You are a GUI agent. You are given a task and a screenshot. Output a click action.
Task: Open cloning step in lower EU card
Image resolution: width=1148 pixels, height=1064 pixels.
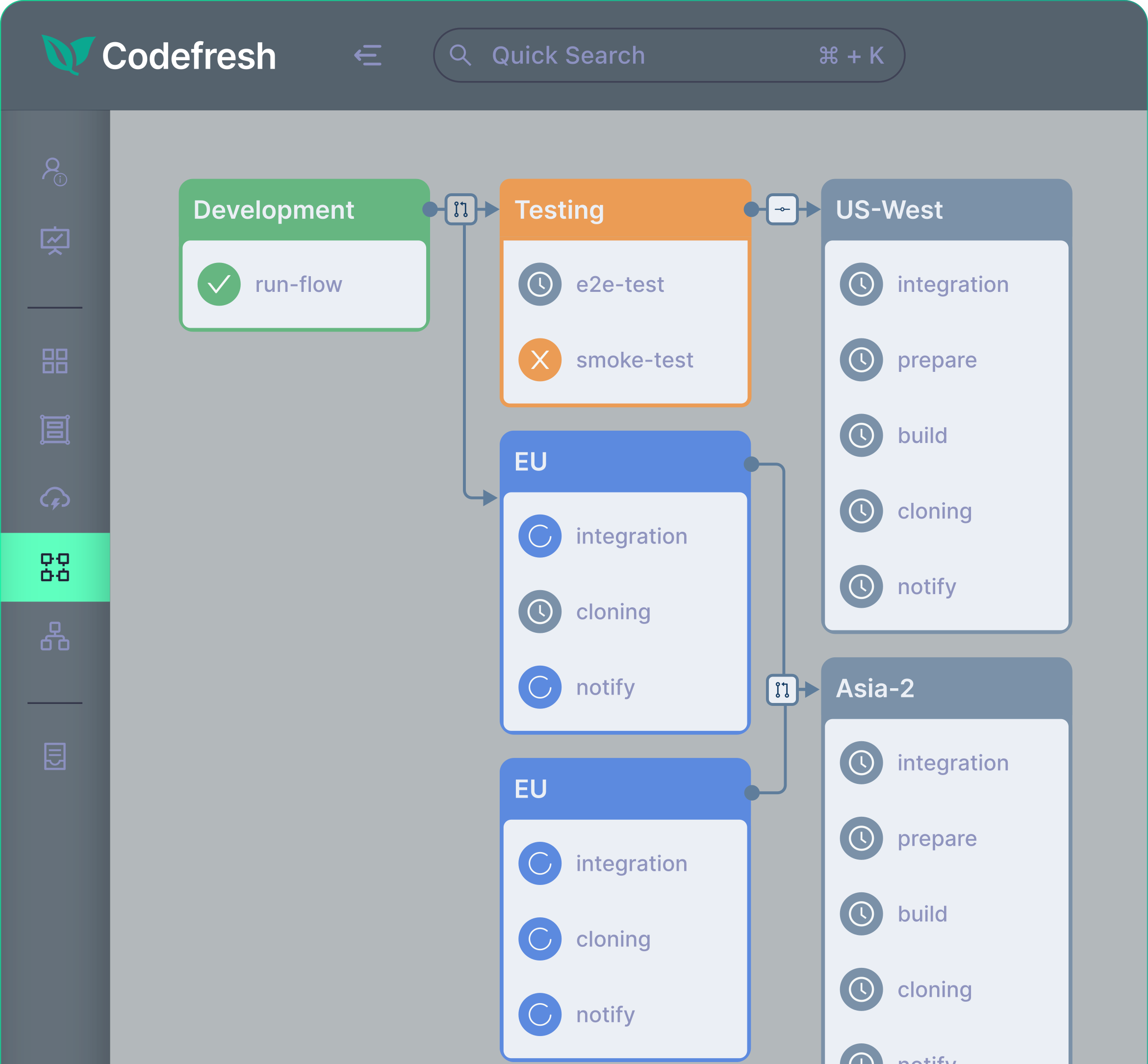click(626, 938)
